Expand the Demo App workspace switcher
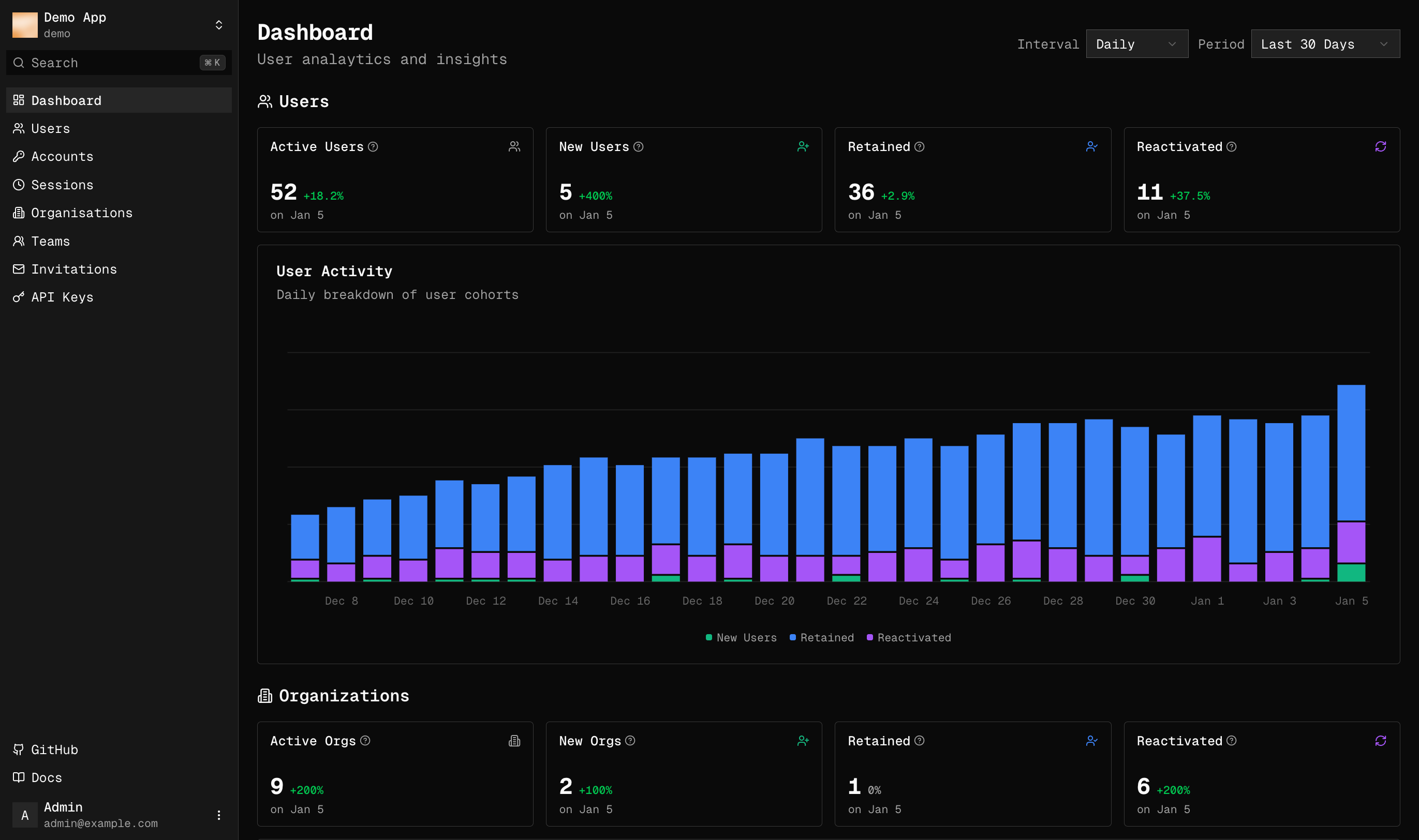 point(218,24)
